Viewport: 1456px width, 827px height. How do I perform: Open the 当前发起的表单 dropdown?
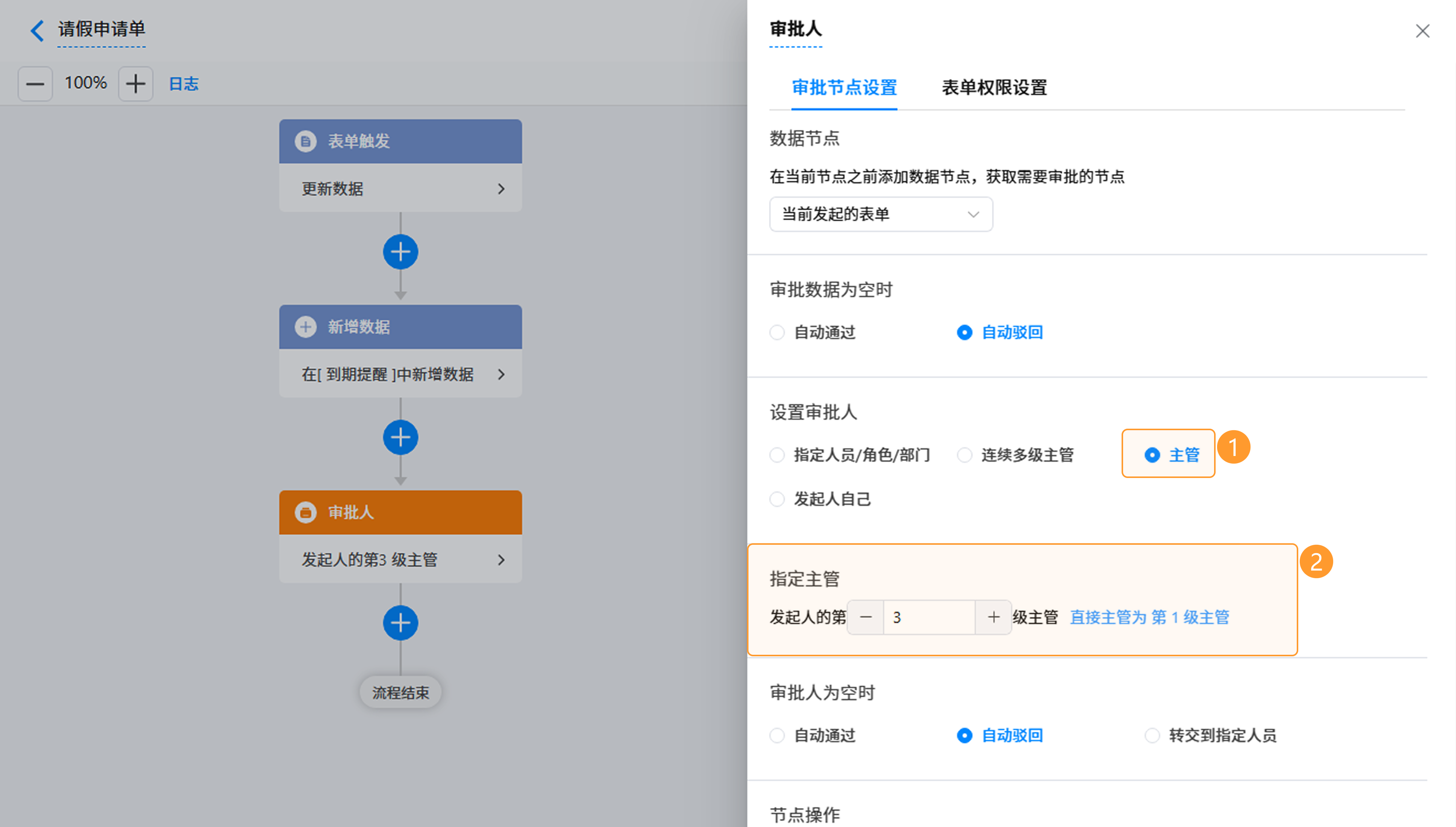(881, 214)
